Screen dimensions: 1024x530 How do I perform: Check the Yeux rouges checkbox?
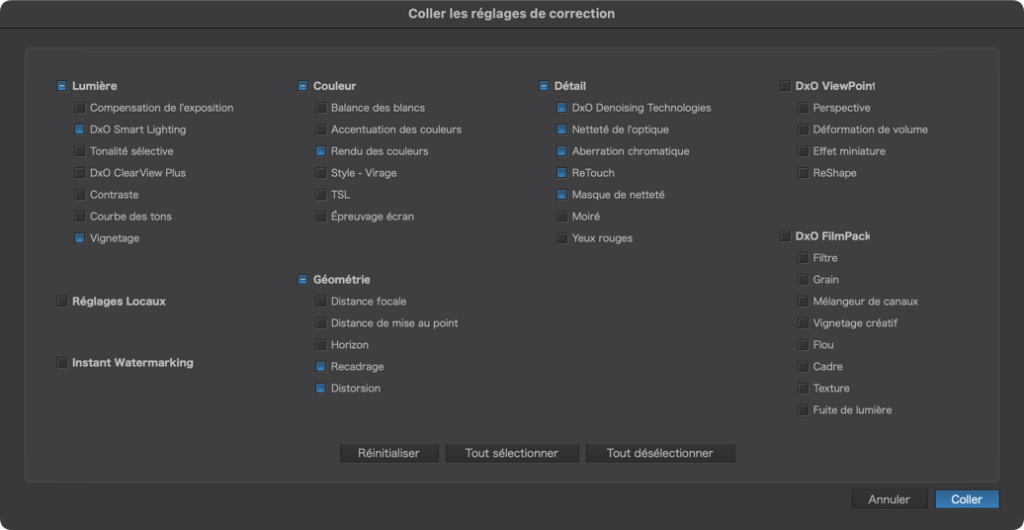coord(562,238)
